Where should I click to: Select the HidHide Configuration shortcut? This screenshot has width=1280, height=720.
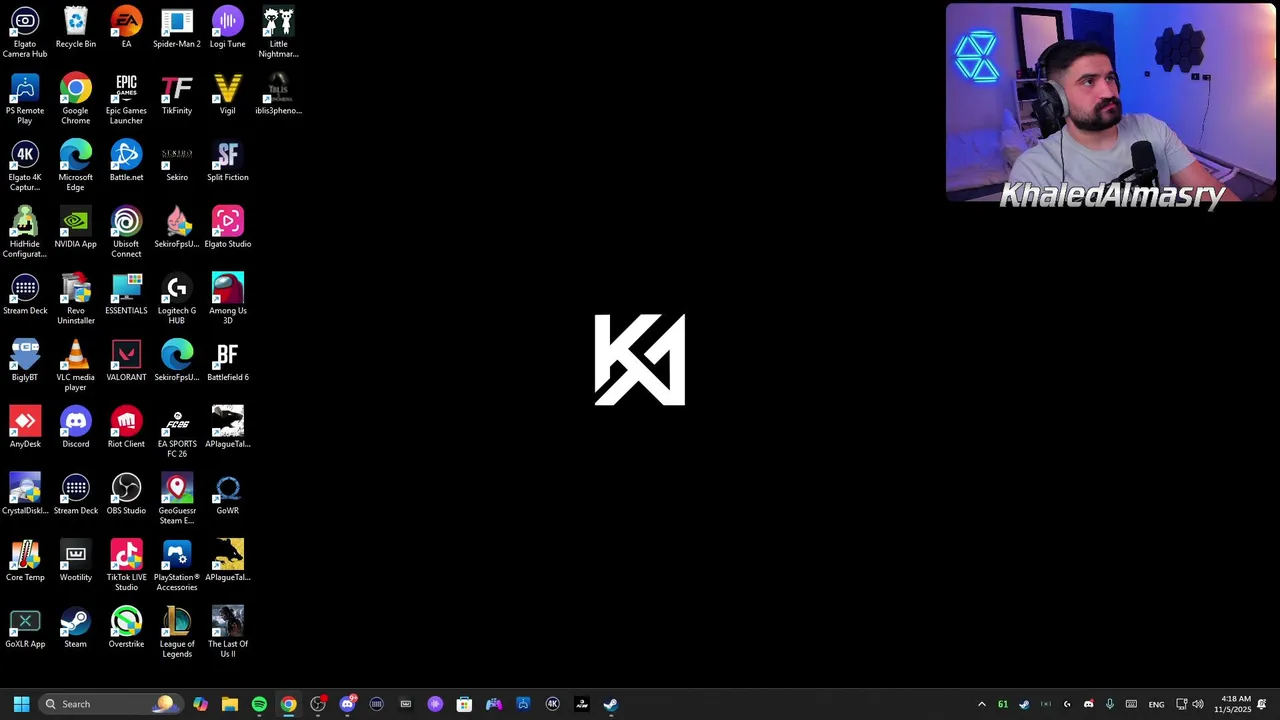(25, 232)
